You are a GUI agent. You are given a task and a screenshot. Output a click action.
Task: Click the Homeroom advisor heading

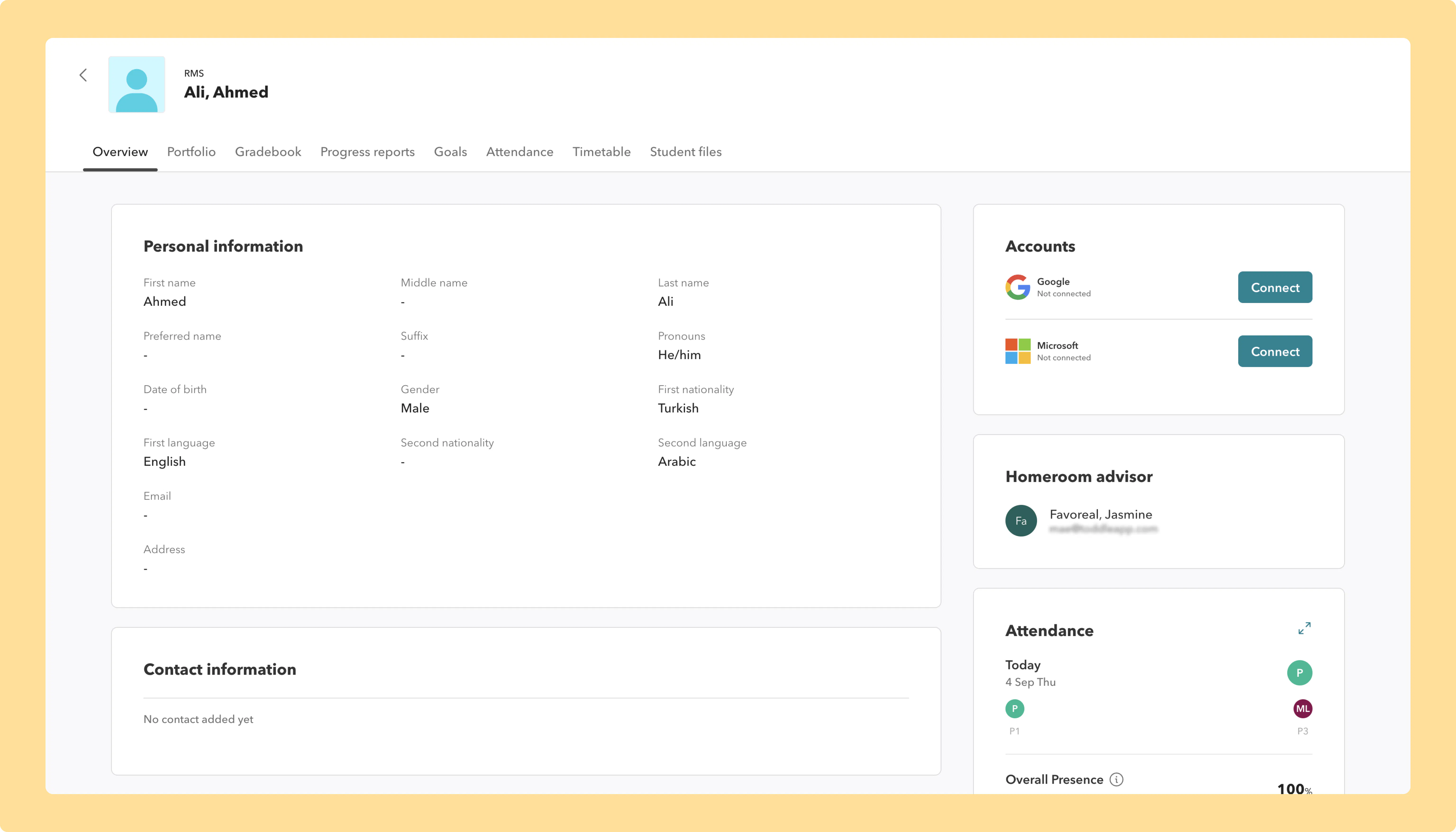point(1079,477)
